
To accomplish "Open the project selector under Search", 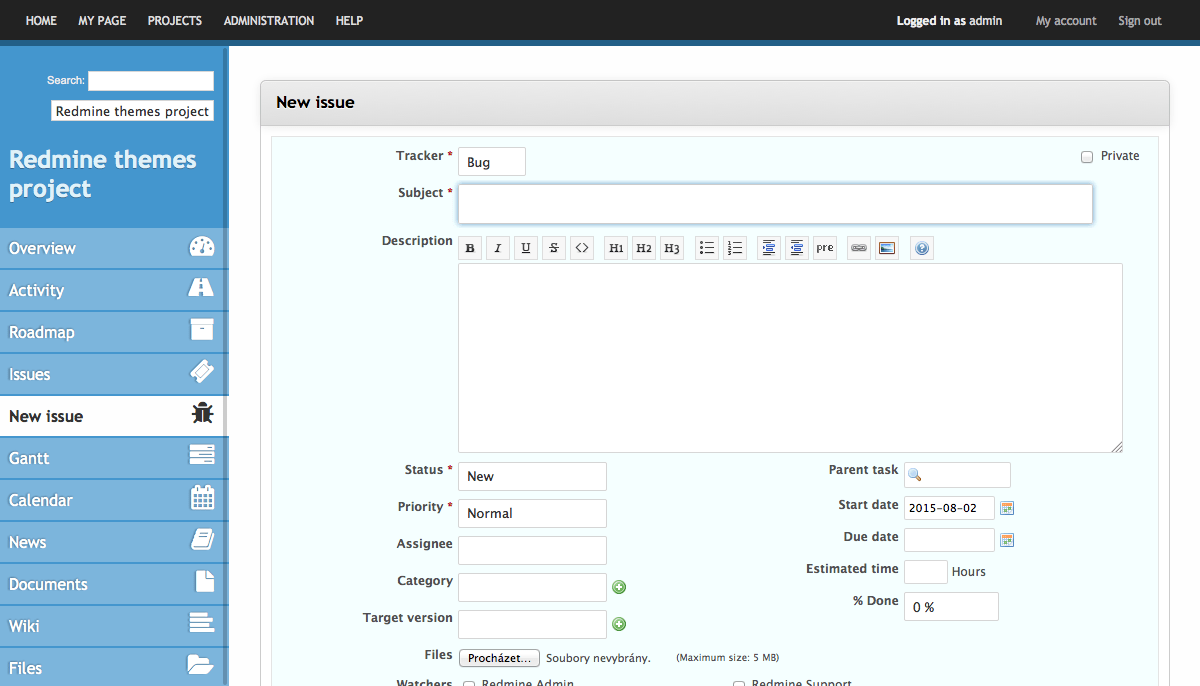I will coord(132,111).
